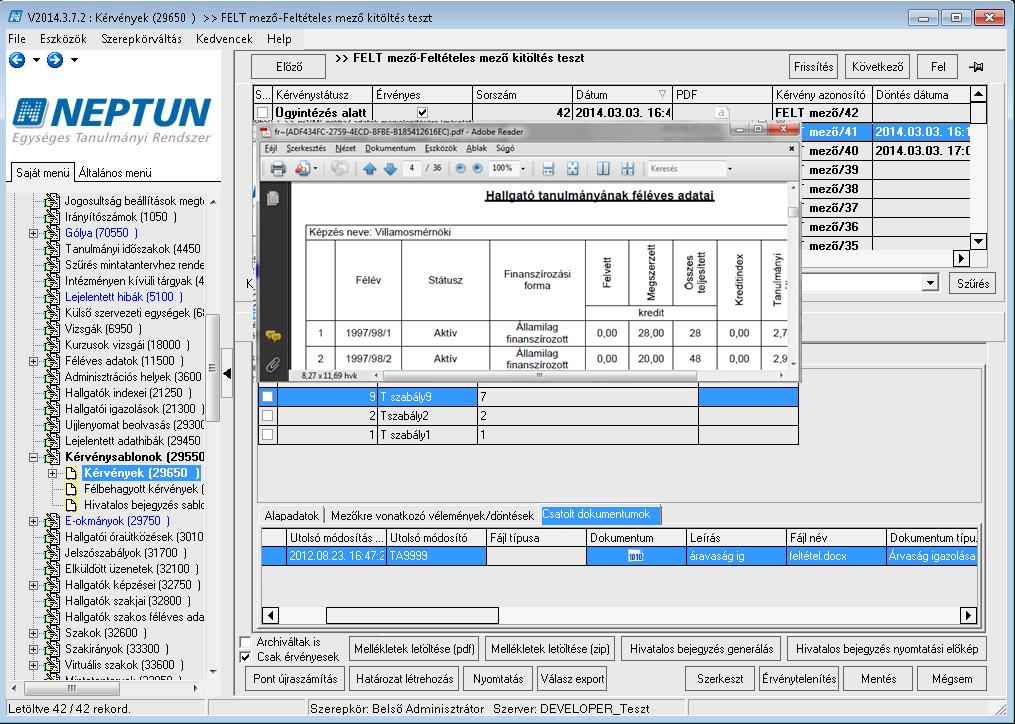The width and height of the screenshot is (1015, 724).
Task: Click the Neptun app icon in title bar
Action: (15, 16)
